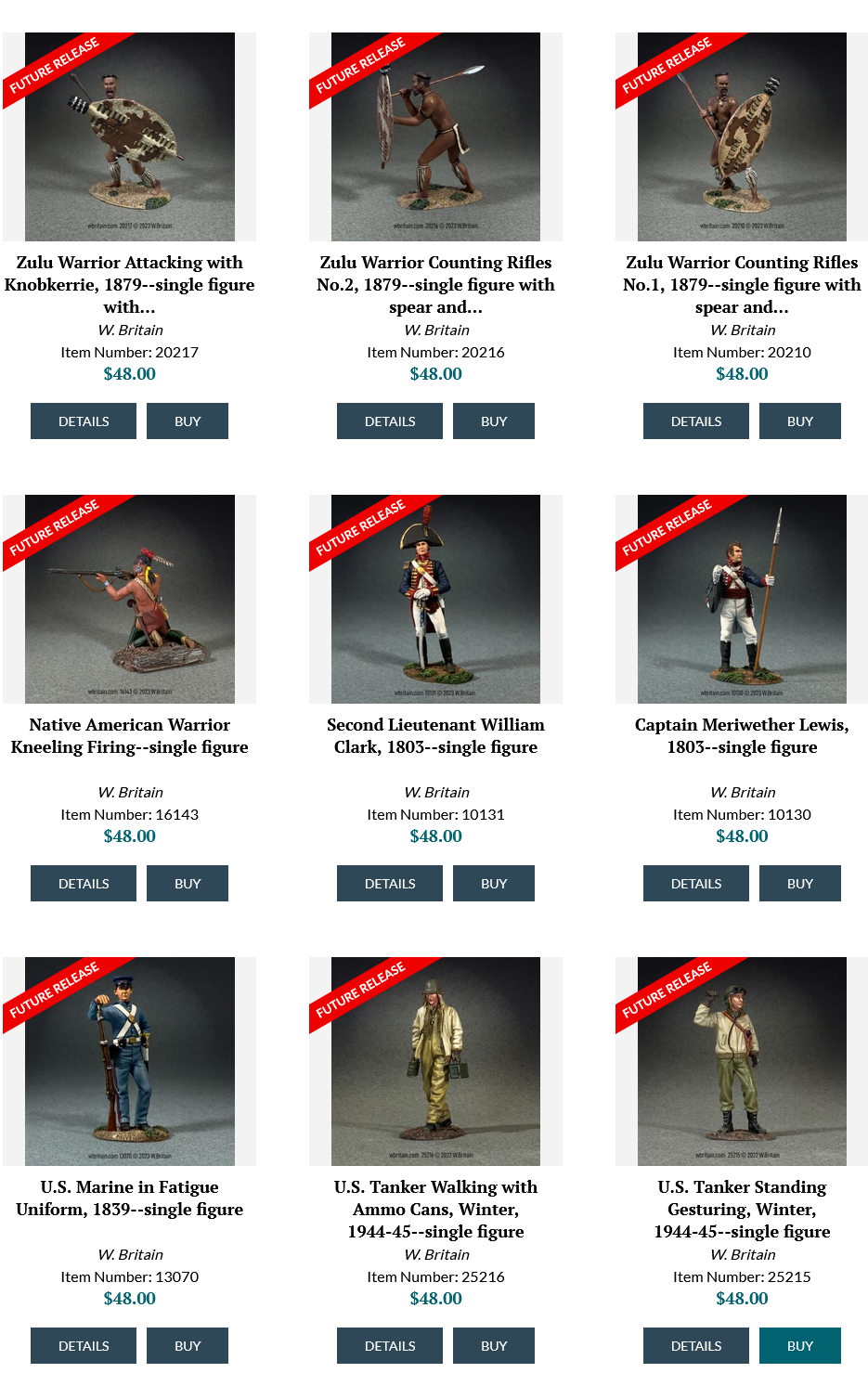The image size is (868, 1373).
Task: Open Details for item number 20216
Action: 390,421
